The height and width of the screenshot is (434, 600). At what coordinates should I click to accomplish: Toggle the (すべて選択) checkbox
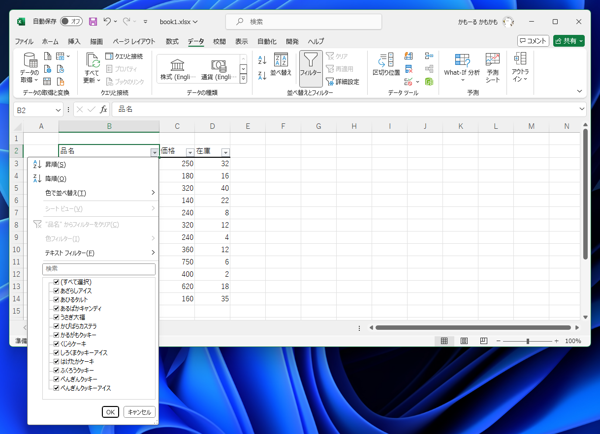tap(56, 282)
